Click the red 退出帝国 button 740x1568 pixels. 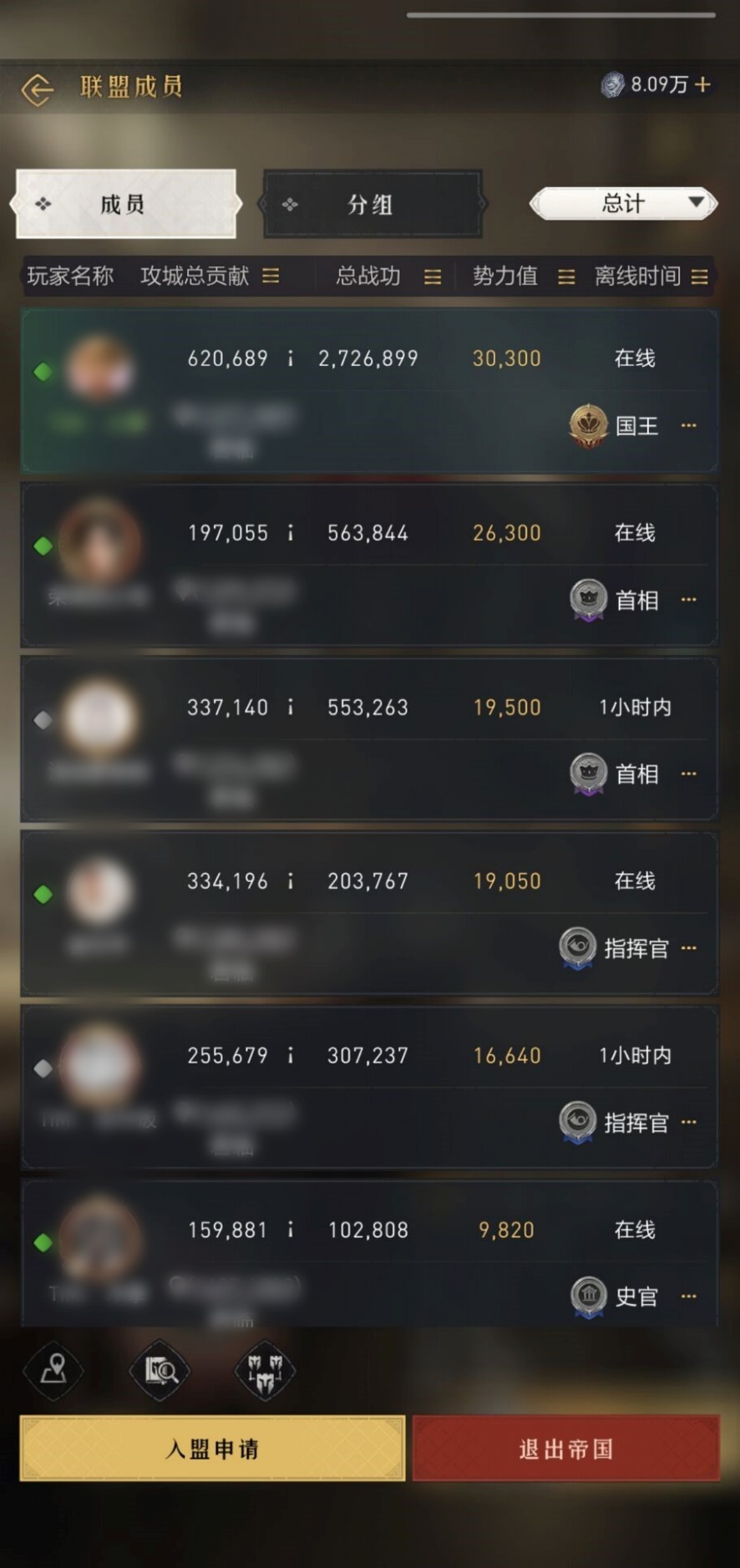coord(566,1449)
